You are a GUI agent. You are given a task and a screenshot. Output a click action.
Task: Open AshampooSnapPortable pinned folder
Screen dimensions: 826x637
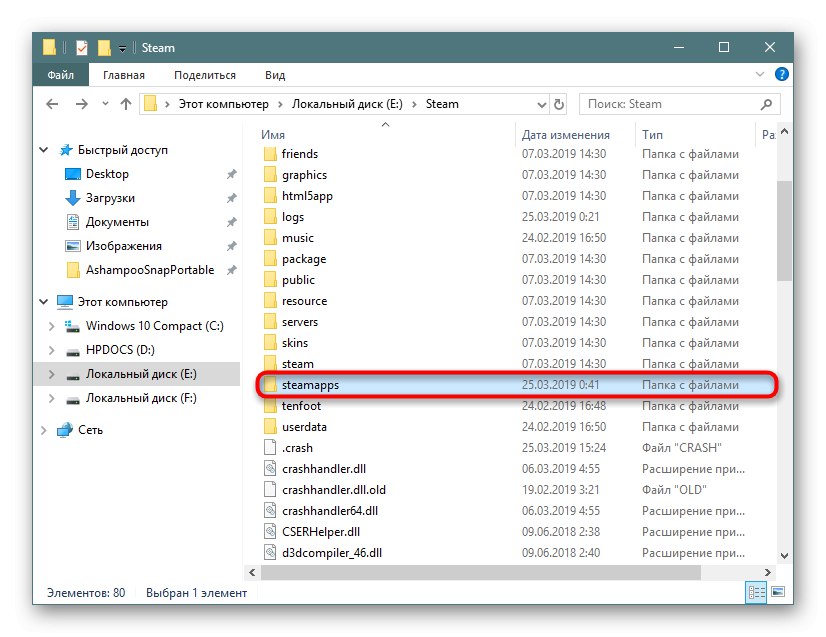pos(150,270)
